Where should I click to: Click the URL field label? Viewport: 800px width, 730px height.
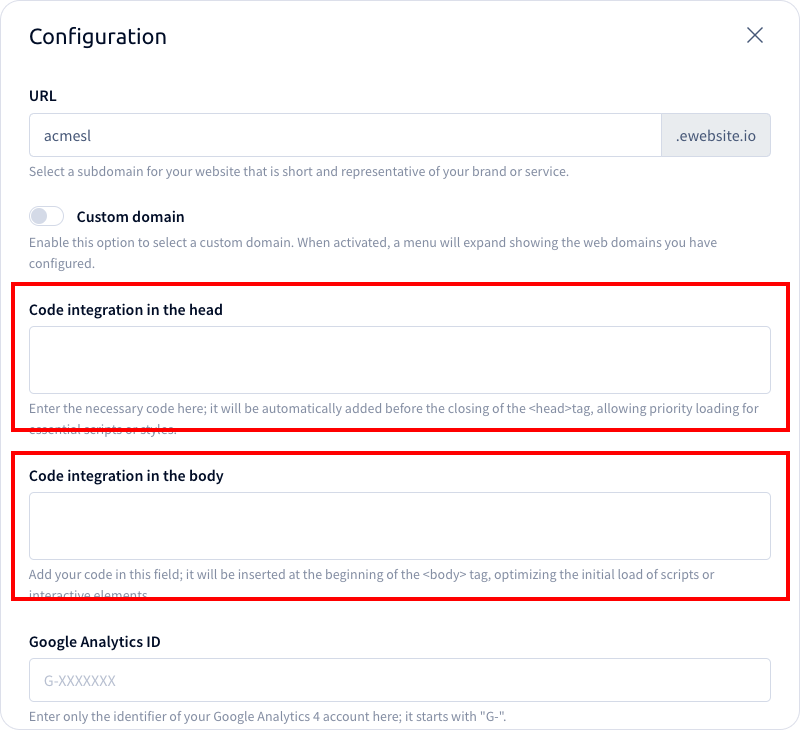coord(42,96)
